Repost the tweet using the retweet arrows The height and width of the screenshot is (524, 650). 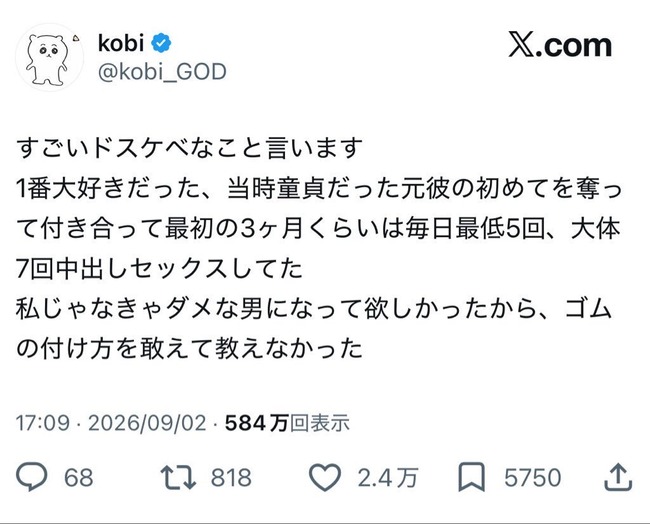point(178,477)
